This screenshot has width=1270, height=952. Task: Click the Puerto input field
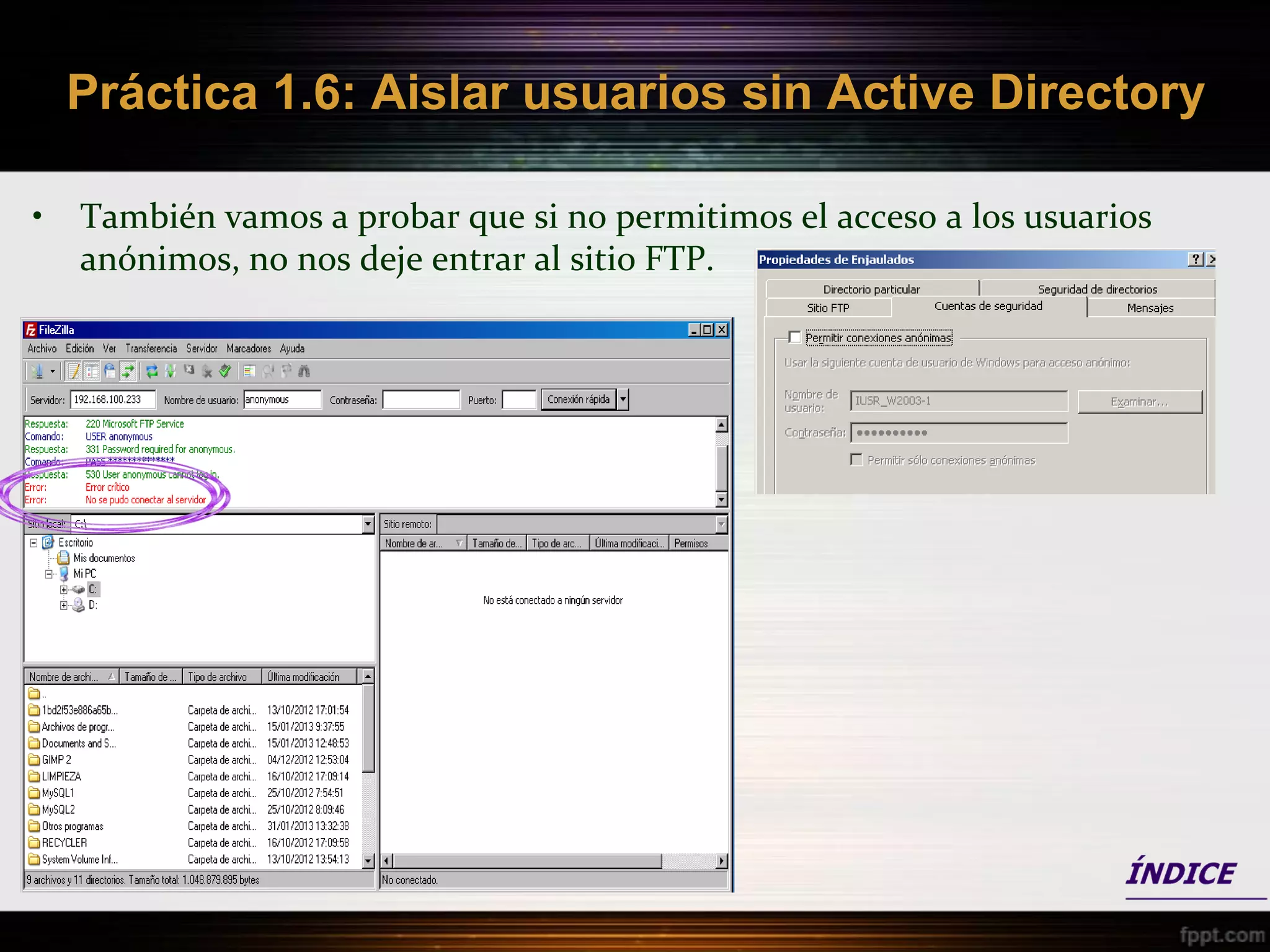[x=518, y=400]
